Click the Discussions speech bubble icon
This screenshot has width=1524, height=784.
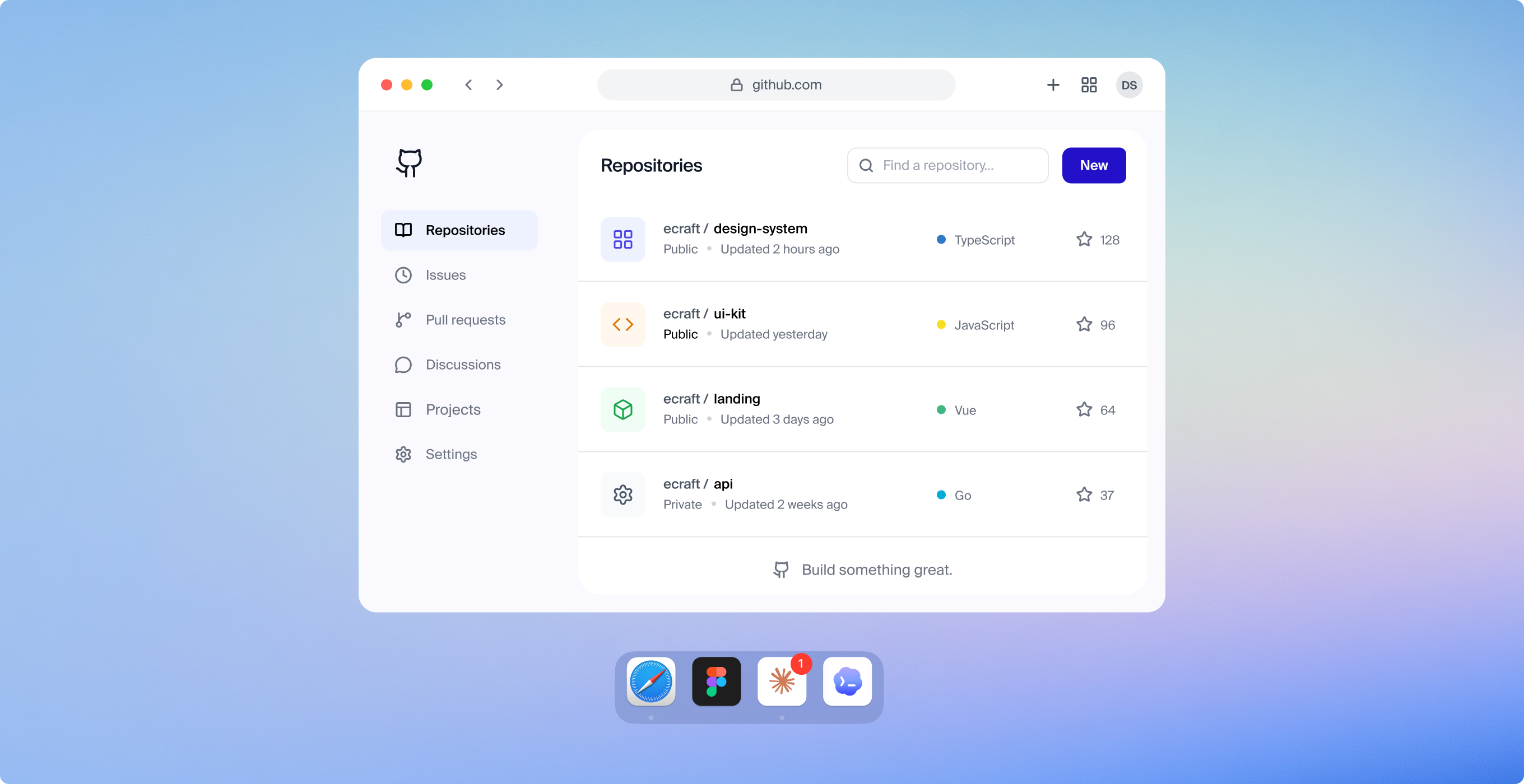pos(403,365)
